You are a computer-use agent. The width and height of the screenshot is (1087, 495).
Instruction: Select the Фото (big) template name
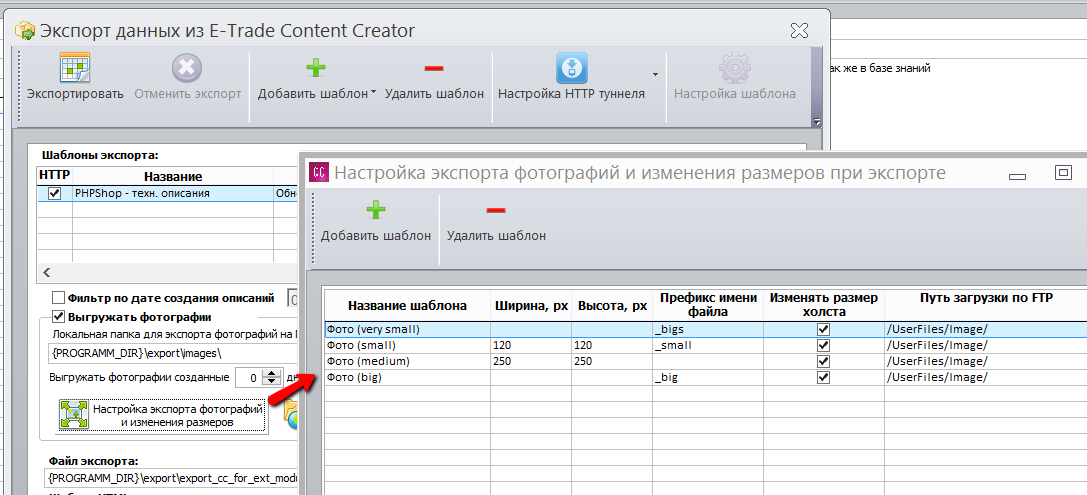click(x=354, y=378)
